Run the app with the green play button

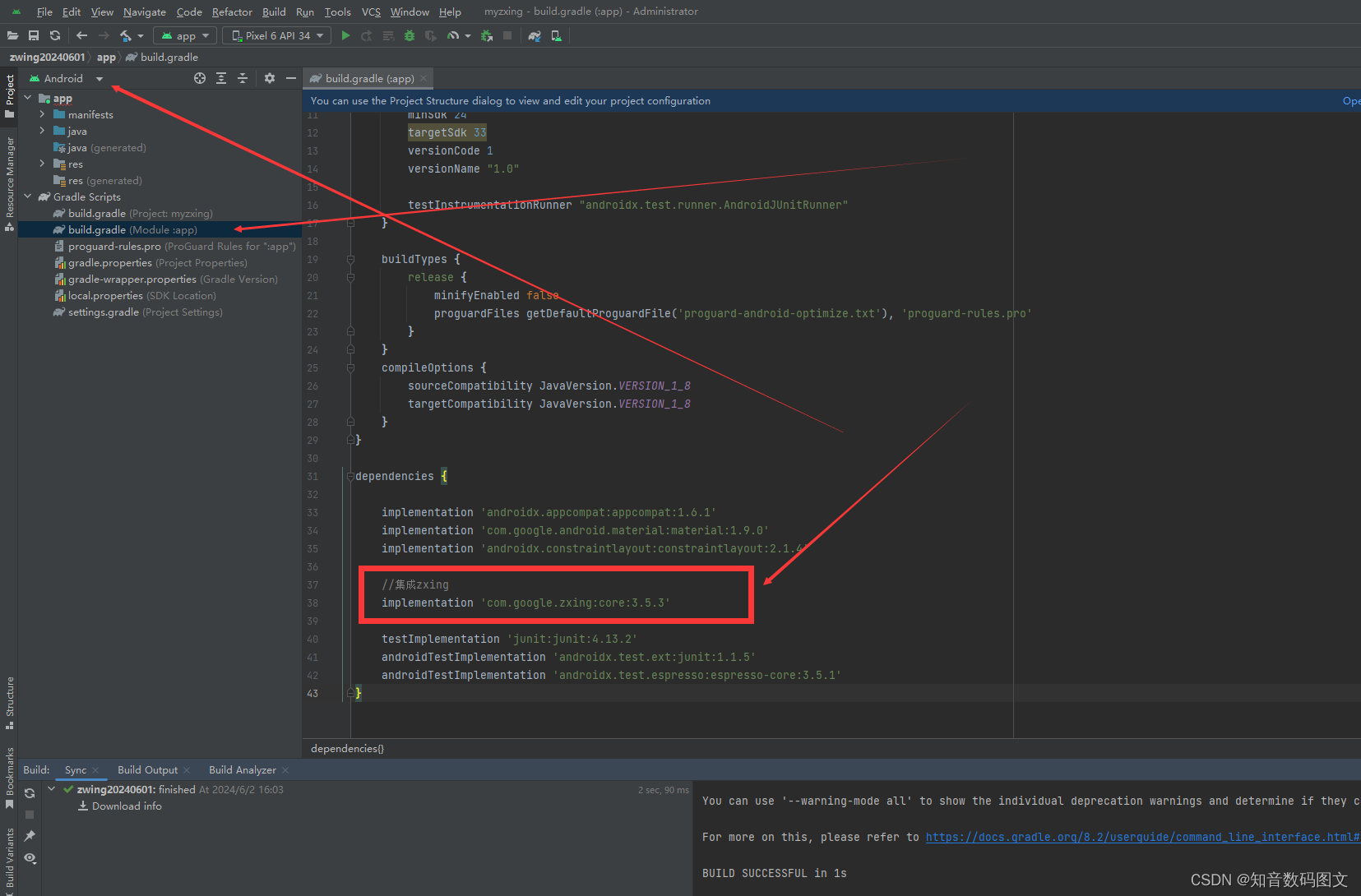(345, 35)
